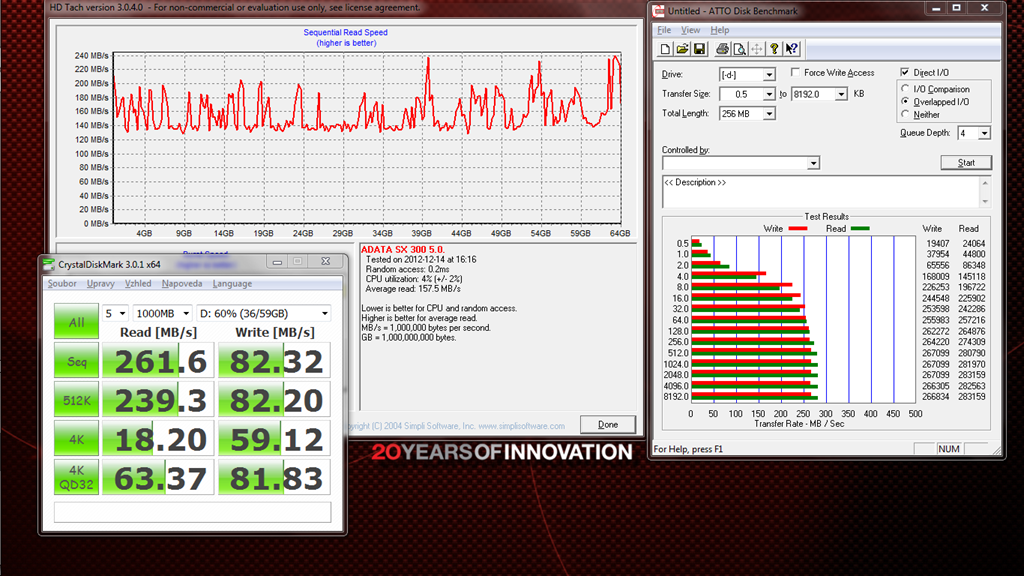
Task: Open the Soubor menu in CrystalDiskMark
Action: pyautogui.click(x=62, y=284)
